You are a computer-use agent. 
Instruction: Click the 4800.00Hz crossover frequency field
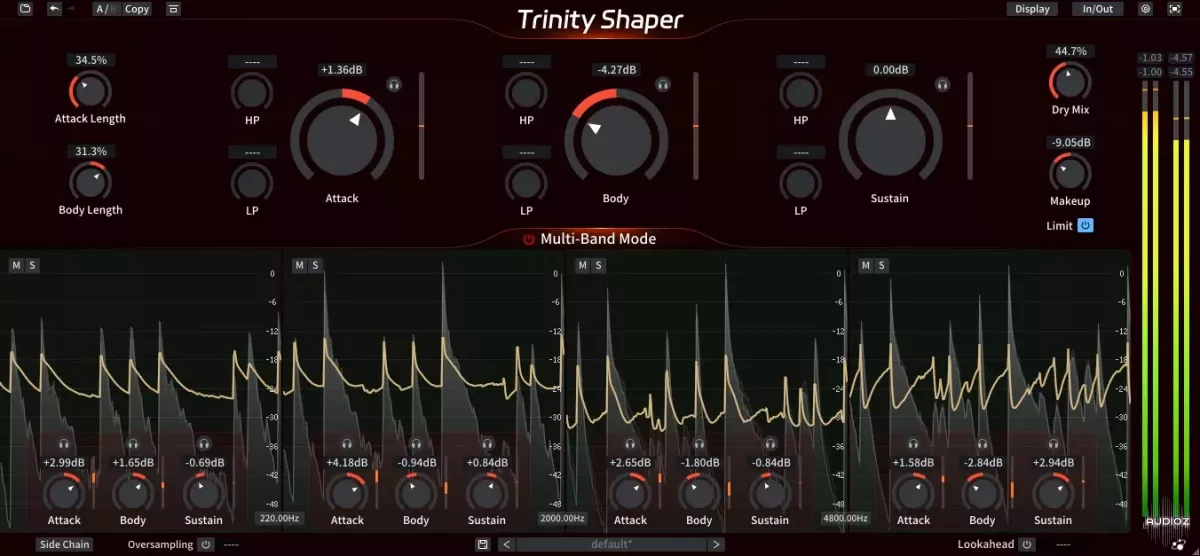coord(846,518)
